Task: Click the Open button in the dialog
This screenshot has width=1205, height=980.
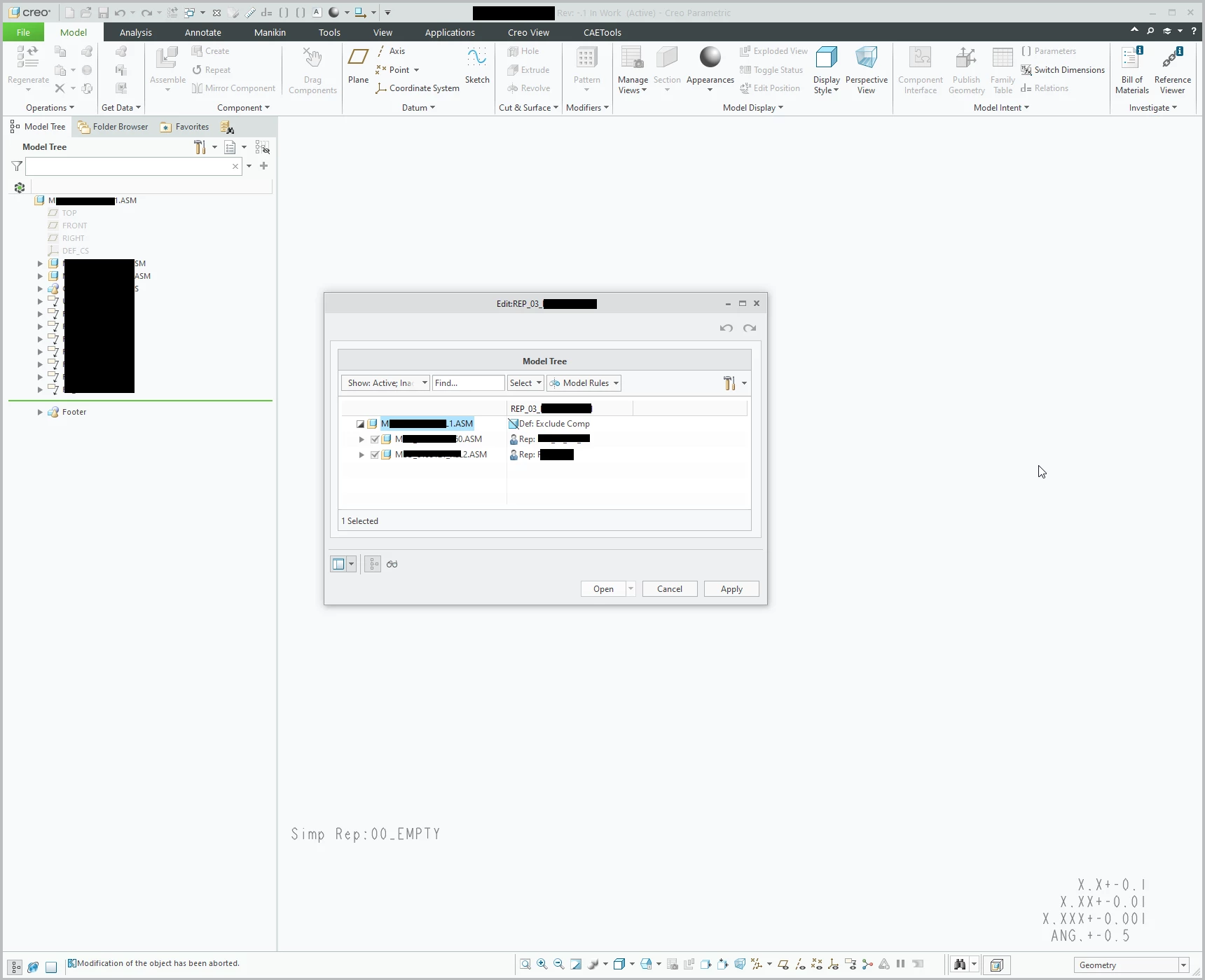Action: pos(603,589)
